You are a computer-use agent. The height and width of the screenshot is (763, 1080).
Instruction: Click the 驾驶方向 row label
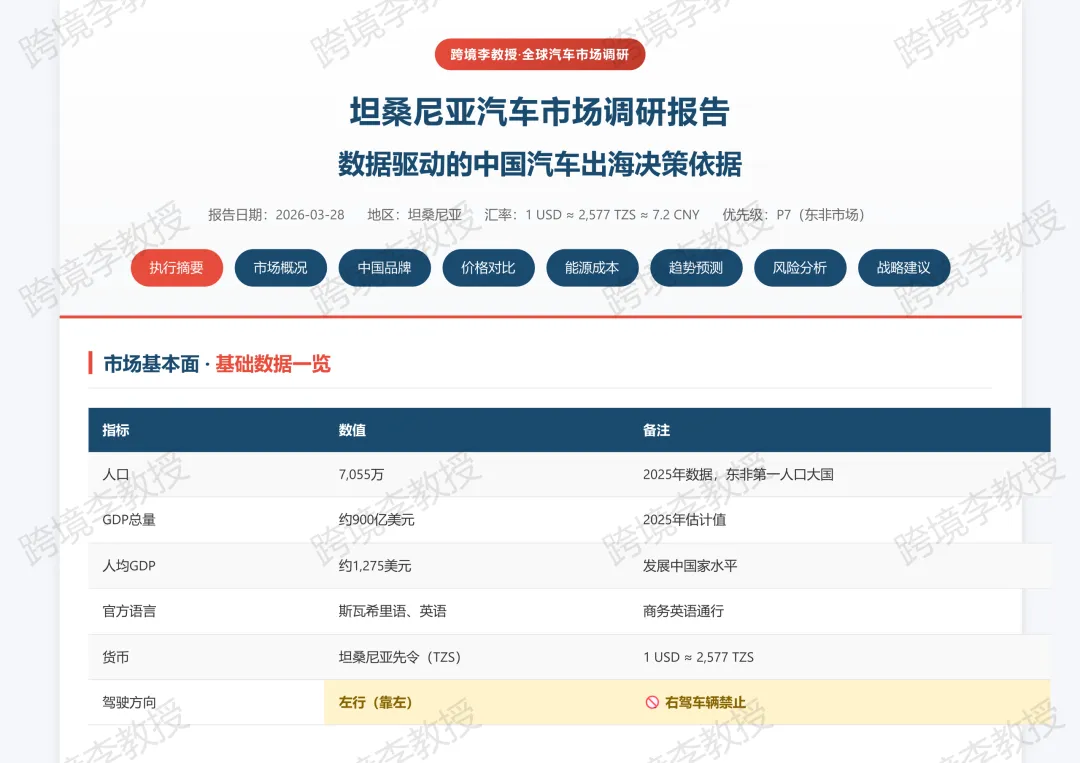click(129, 702)
